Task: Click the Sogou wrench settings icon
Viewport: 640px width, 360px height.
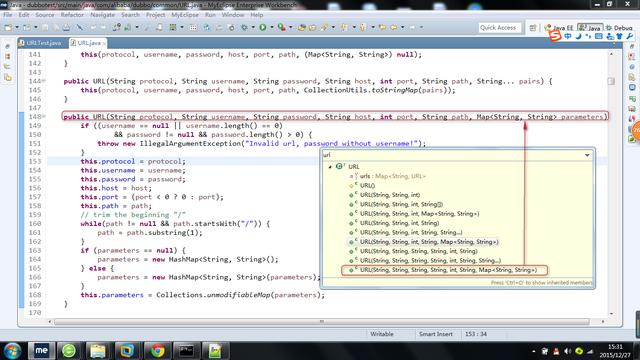Action: click(x=630, y=36)
